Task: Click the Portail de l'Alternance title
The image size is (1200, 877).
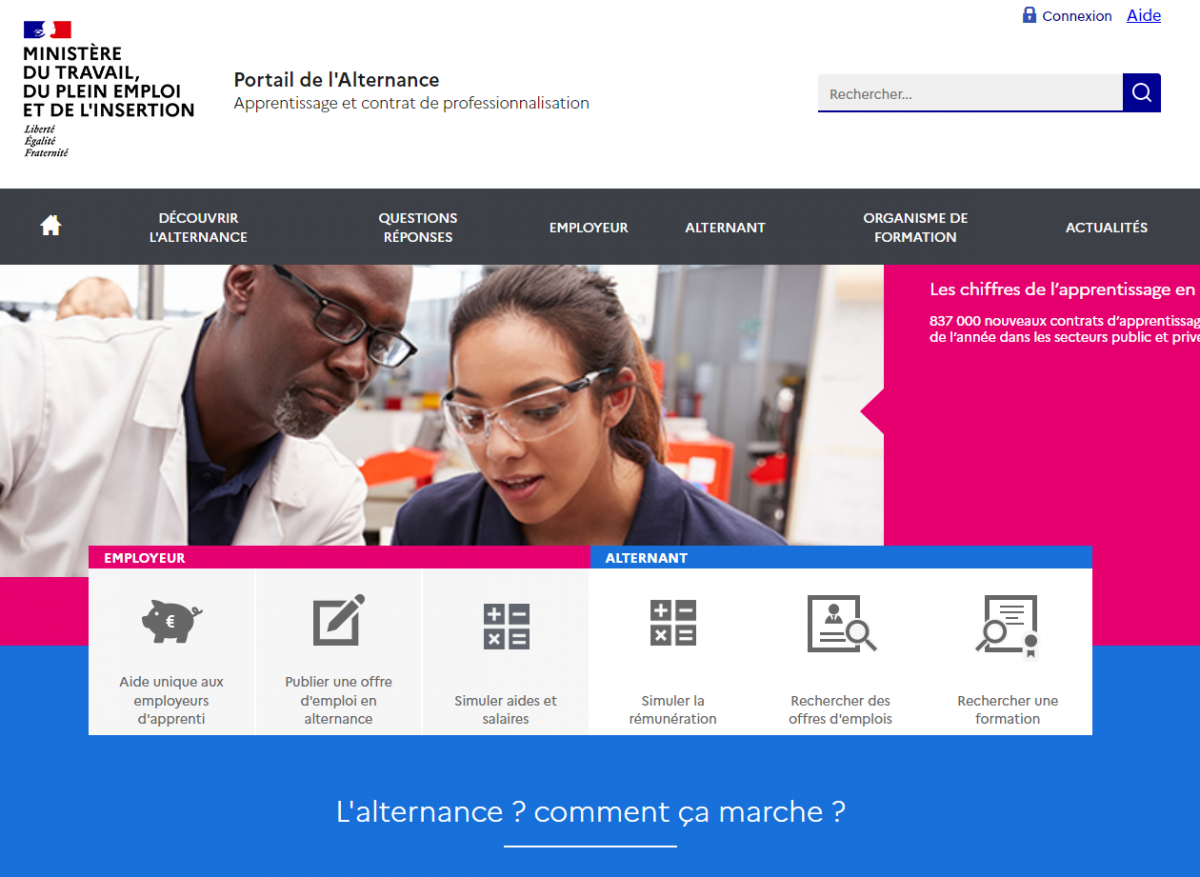Action: (337, 80)
